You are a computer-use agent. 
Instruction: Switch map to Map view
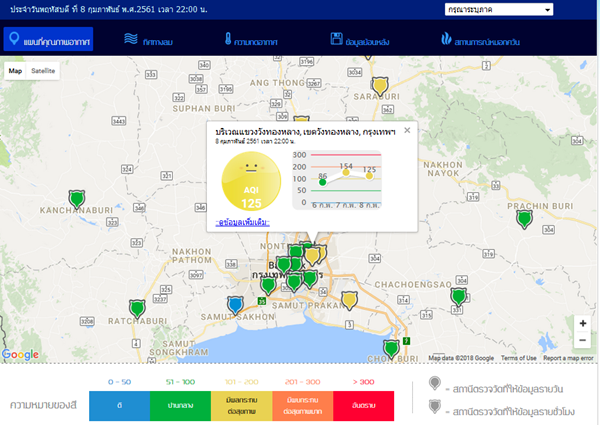[x=15, y=71]
